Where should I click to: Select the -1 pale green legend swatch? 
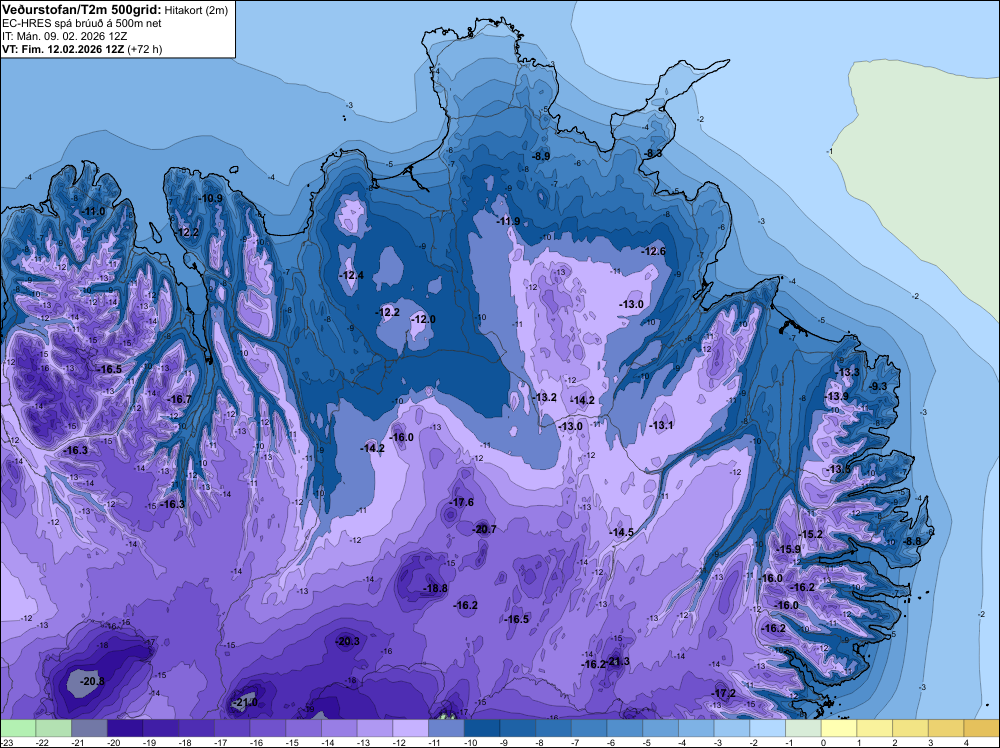804,728
